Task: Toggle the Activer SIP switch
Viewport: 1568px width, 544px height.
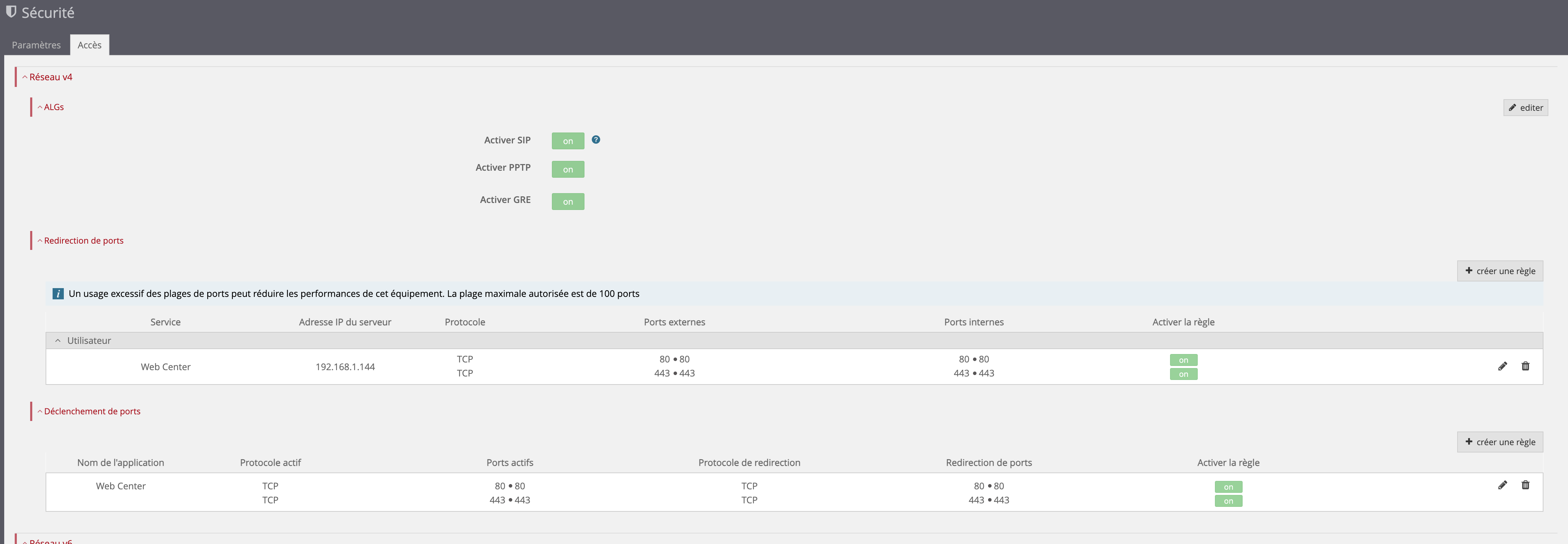Action: point(567,141)
